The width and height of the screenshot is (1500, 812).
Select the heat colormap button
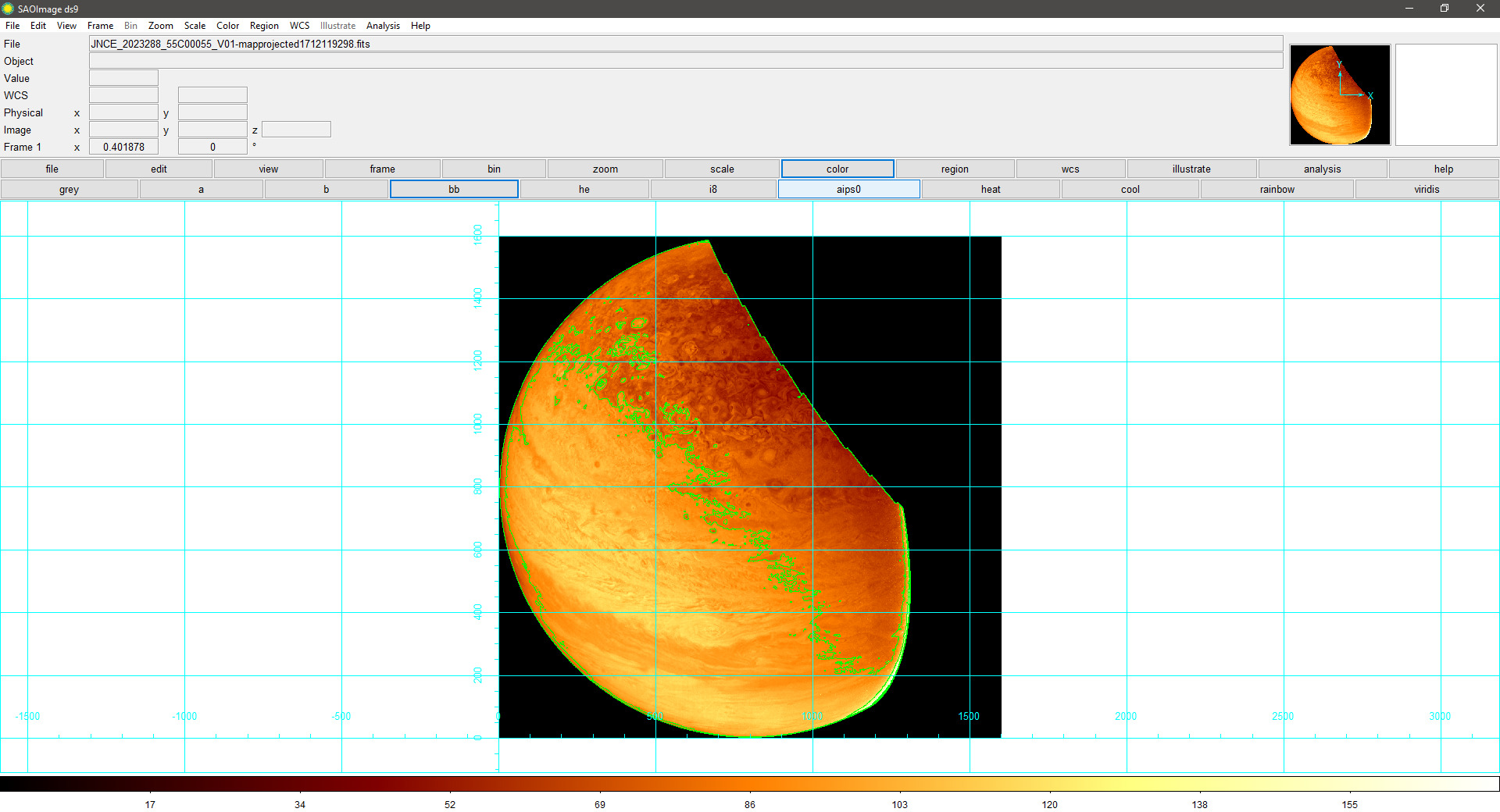(x=990, y=190)
